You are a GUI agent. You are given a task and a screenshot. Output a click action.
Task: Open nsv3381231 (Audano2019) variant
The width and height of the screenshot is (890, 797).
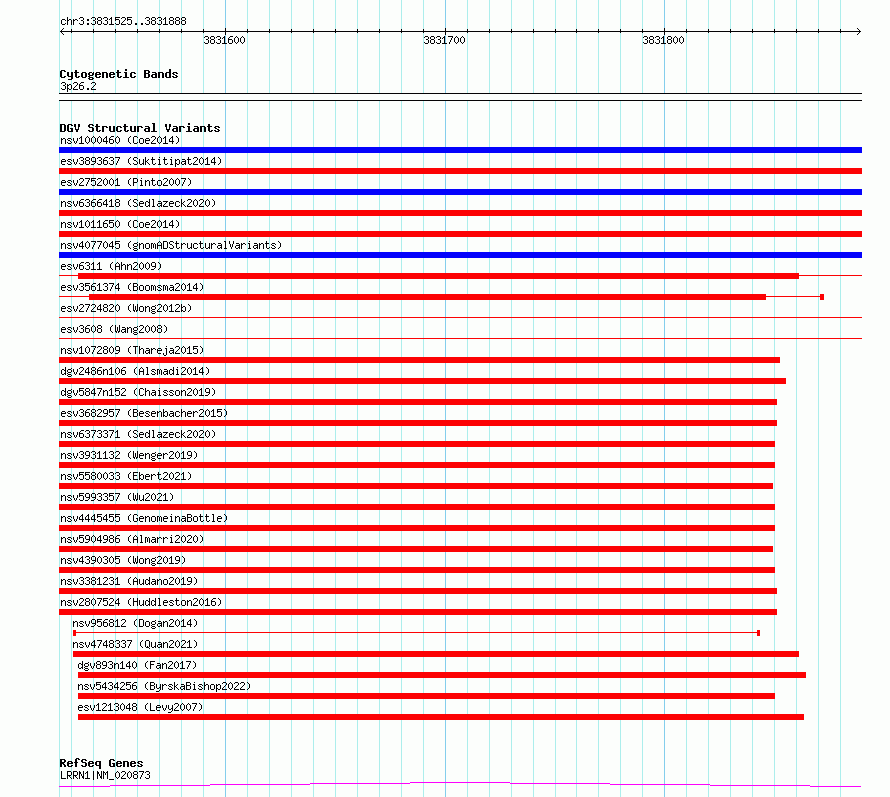(x=129, y=581)
